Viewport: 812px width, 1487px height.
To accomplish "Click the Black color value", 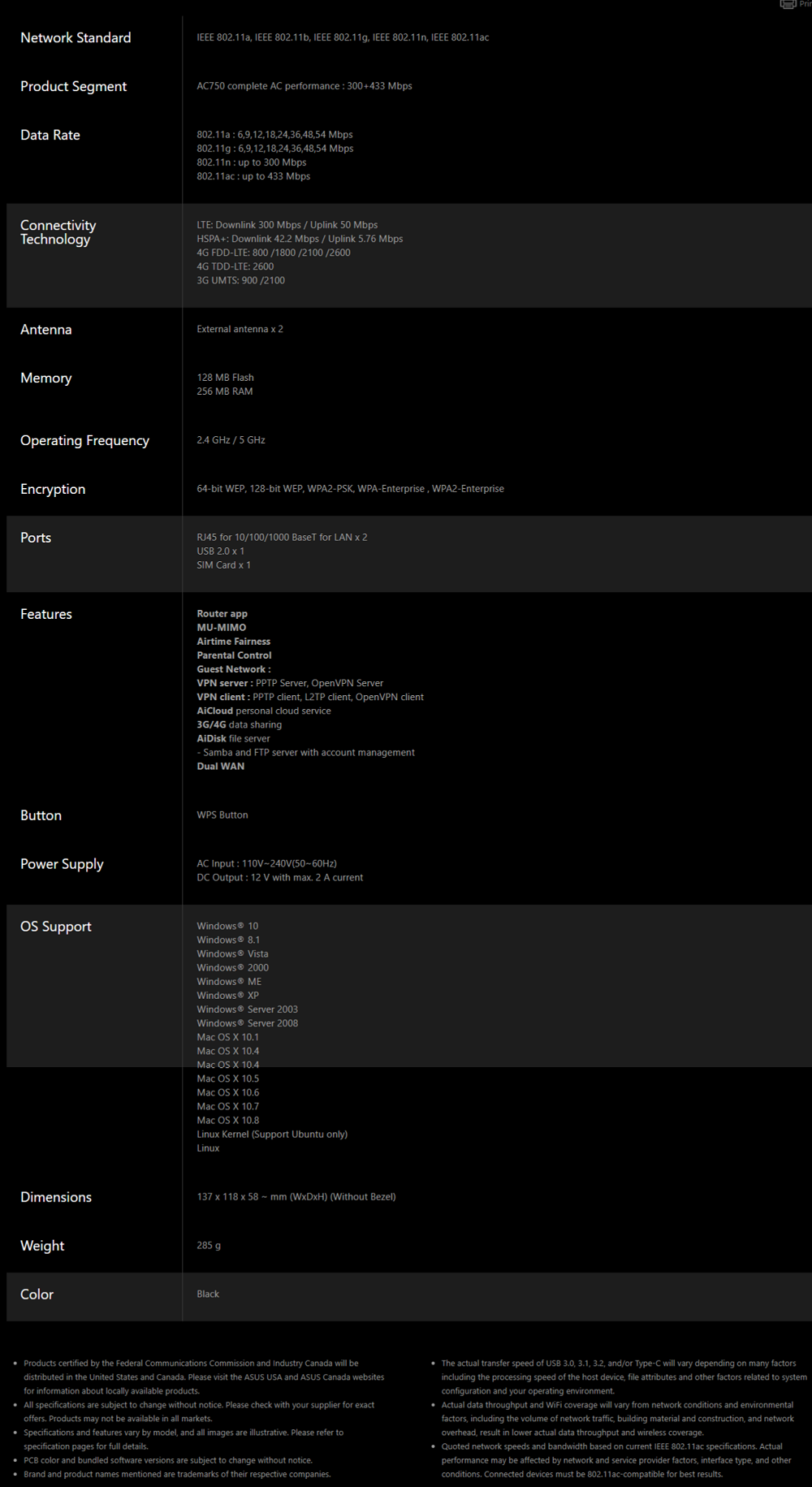I will click(x=208, y=1294).
